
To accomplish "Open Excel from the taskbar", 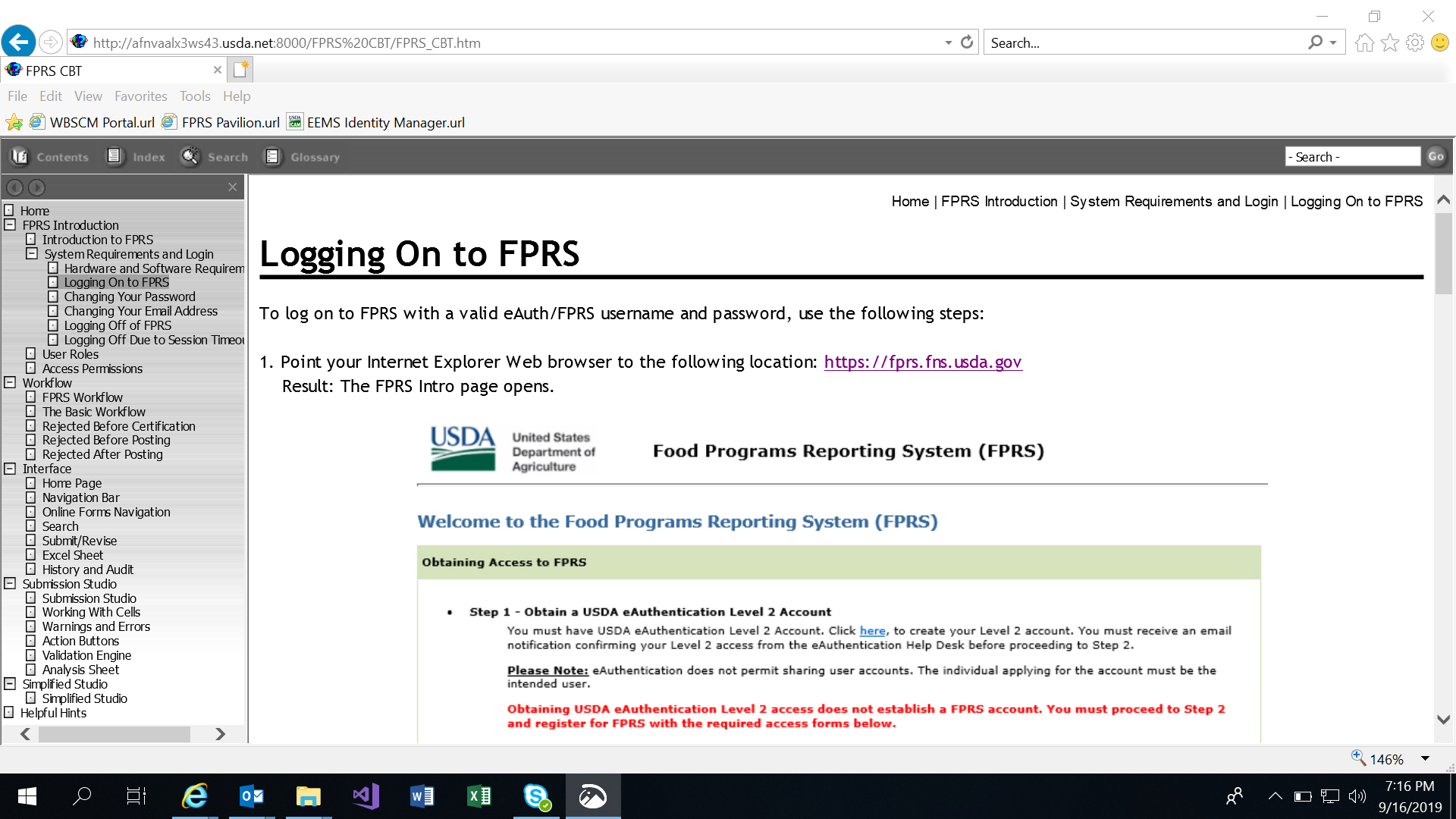I will [479, 795].
